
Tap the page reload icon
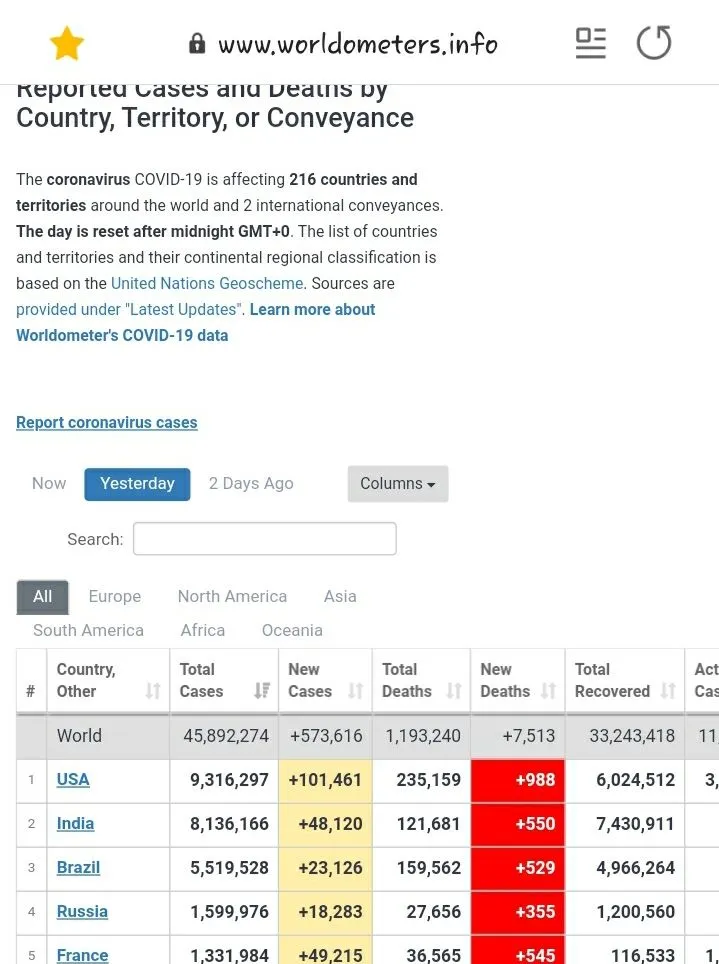click(x=654, y=43)
